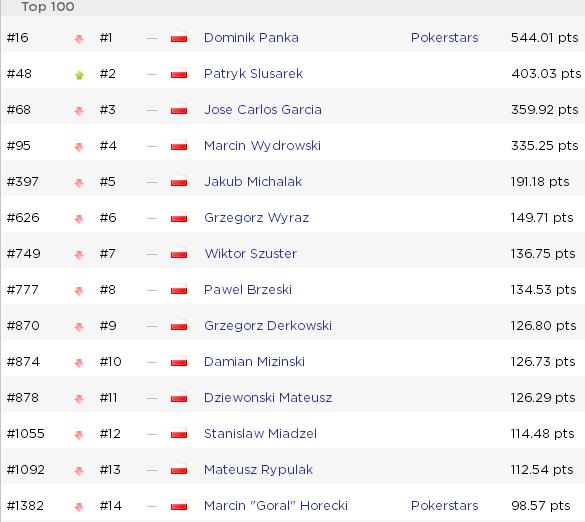
Task: Click Poland flag beside Dominik Panka
Action: [x=179, y=38]
